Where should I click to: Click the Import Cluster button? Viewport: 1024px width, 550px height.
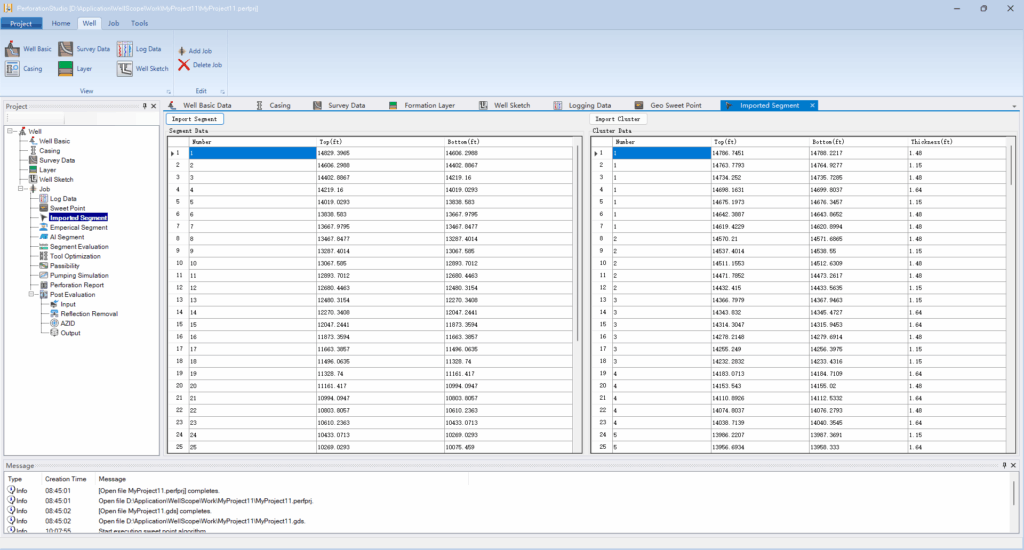pyautogui.click(x=618, y=119)
